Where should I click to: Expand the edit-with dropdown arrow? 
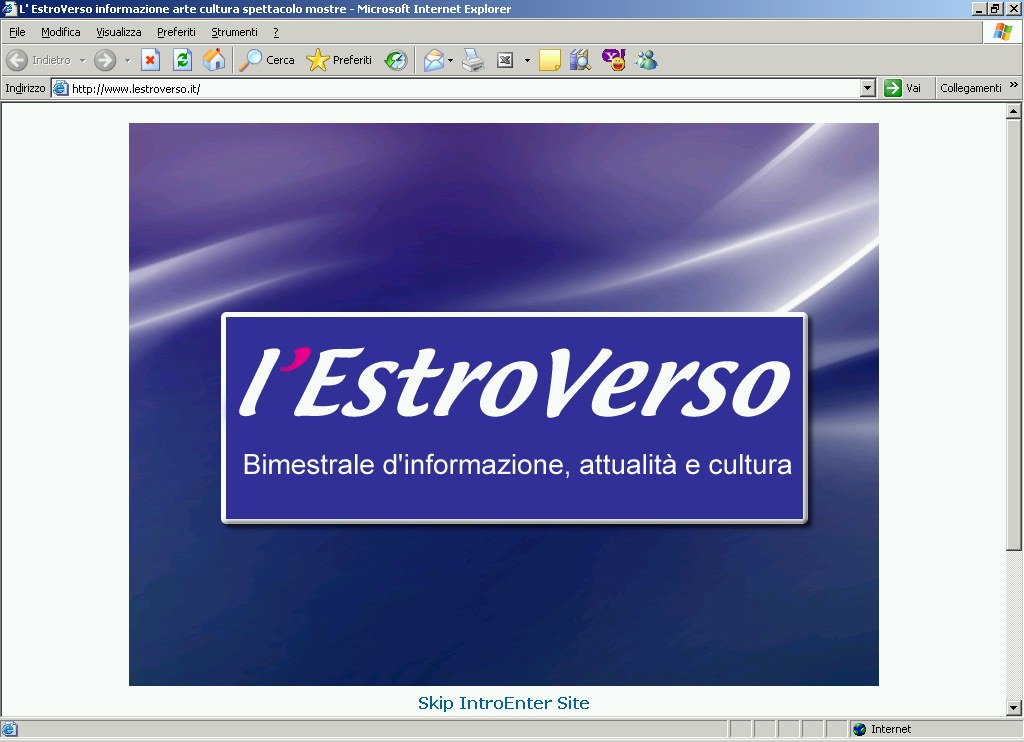click(527, 60)
